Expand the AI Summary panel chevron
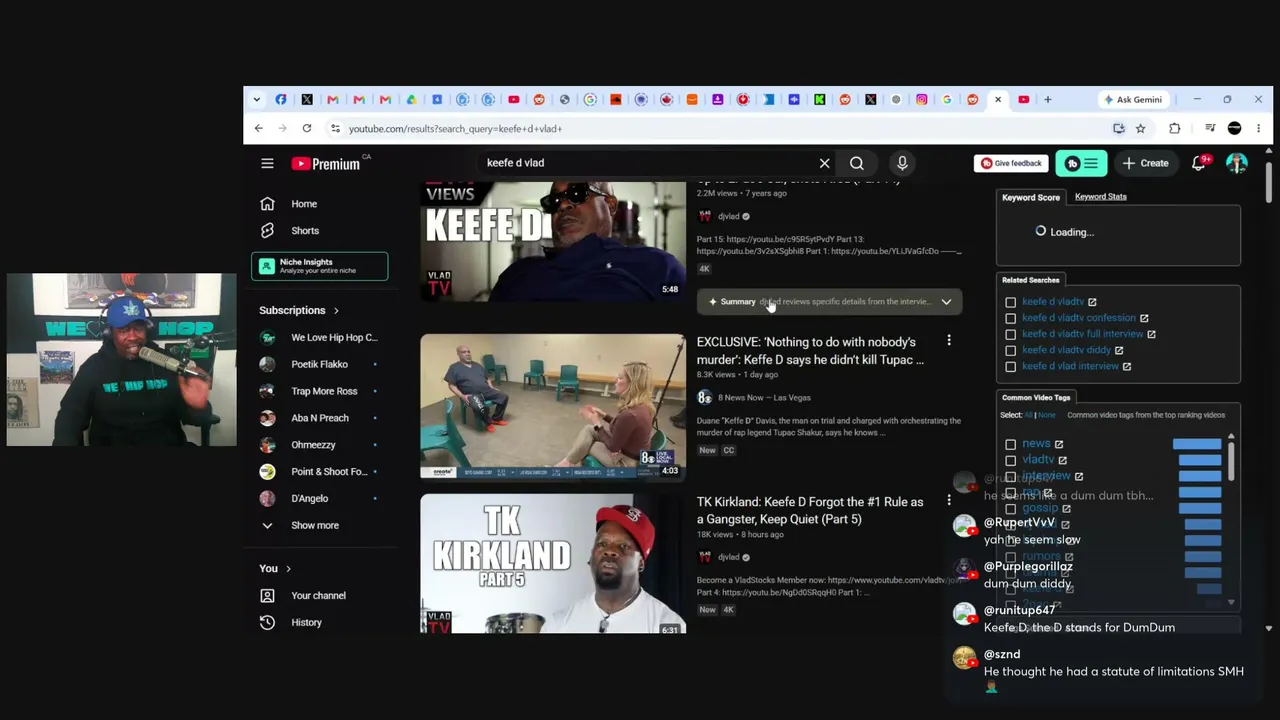 click(946, 302)
